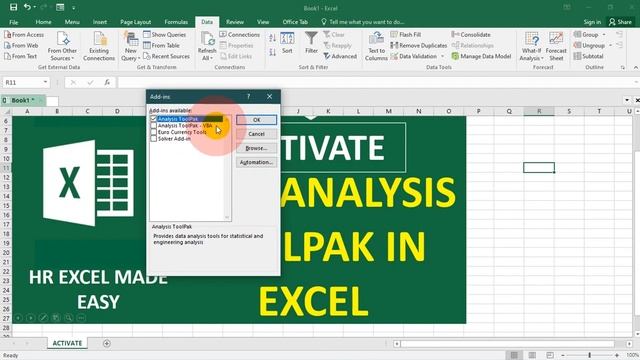Click Automation... button
640x360 pixels.
tap(256, 162)
